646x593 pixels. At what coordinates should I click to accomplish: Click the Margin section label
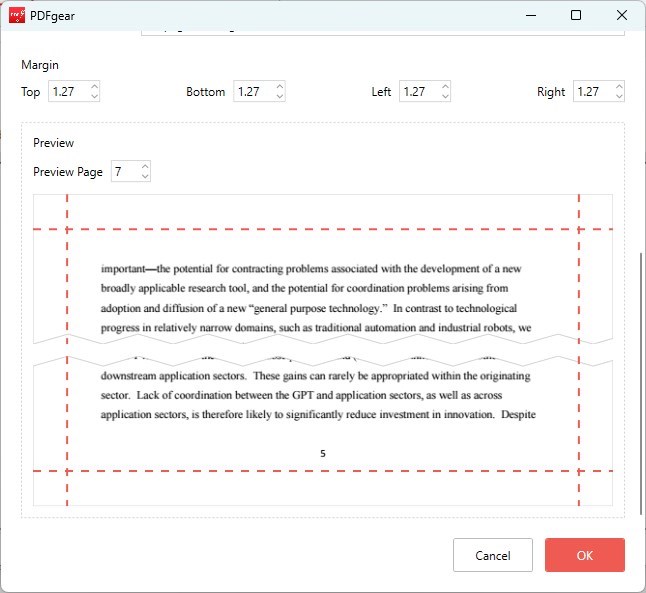click(40, 65)
